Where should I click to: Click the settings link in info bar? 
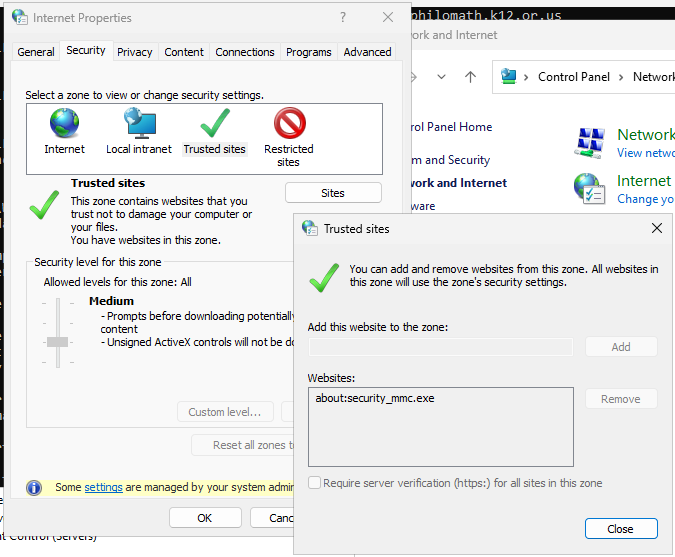coord(103,487)
